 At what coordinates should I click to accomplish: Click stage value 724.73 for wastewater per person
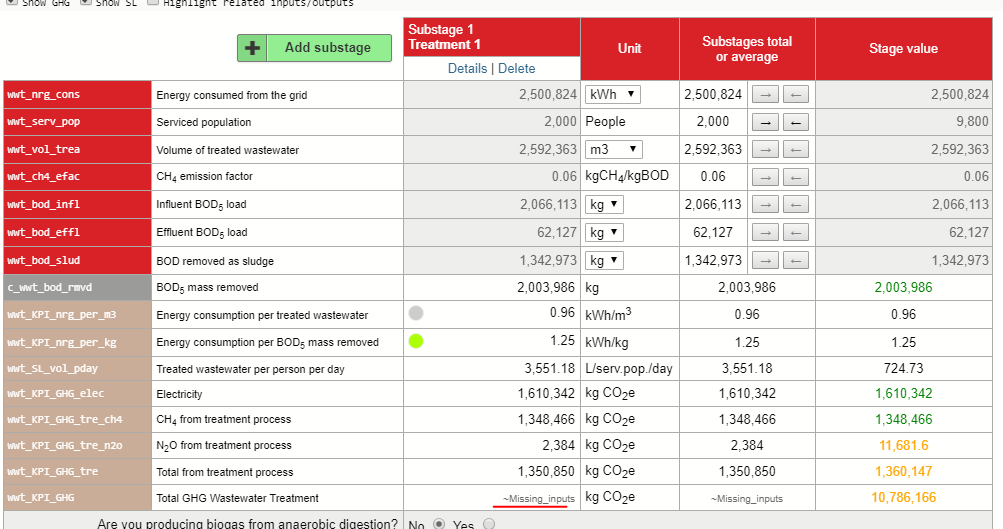point(903,368)
